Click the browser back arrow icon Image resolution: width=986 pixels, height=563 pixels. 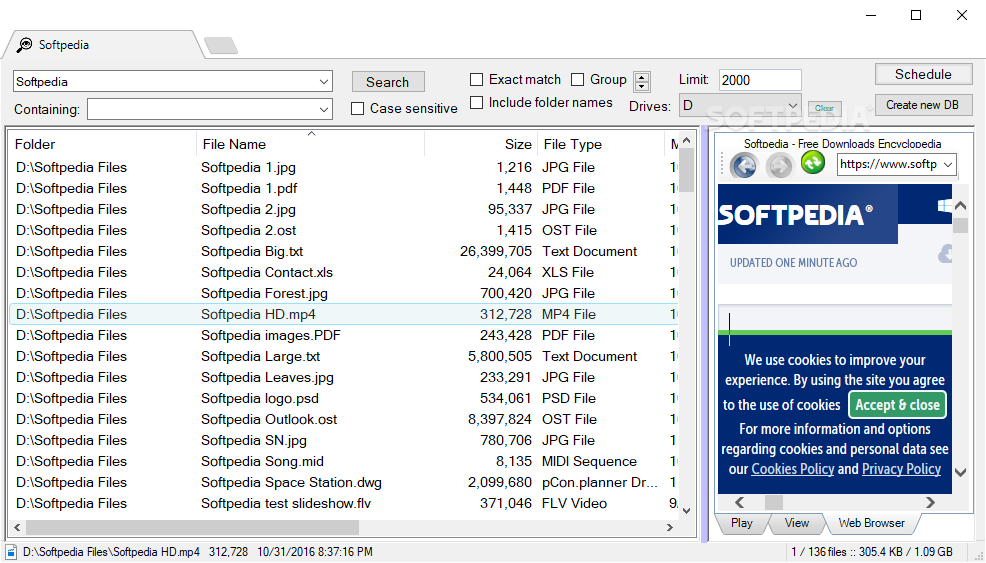pyautogui.click(x=743, y=166)
